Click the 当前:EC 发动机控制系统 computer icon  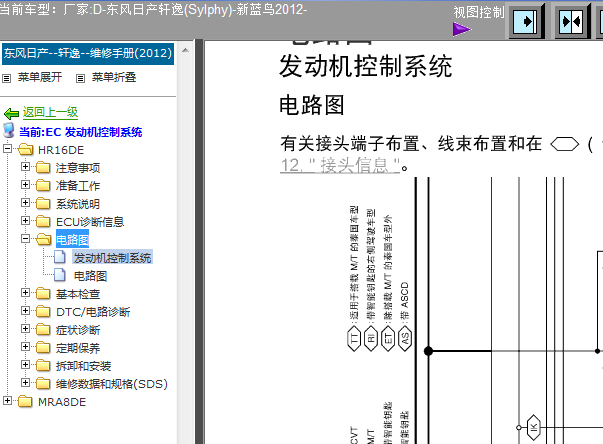pyautogui.click(x=8, y=131)
